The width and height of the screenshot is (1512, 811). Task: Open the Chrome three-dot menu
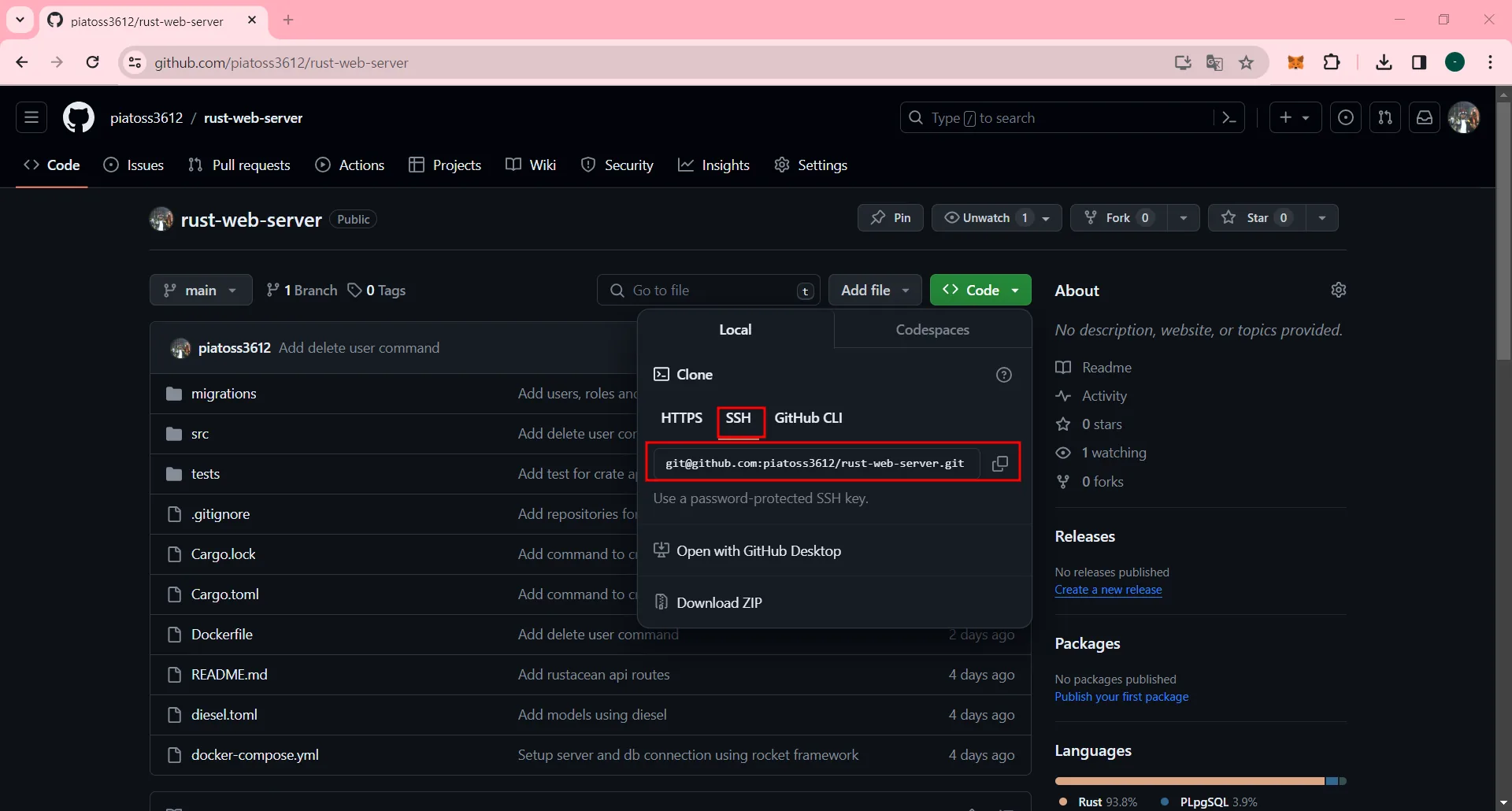coord(1491,63)
